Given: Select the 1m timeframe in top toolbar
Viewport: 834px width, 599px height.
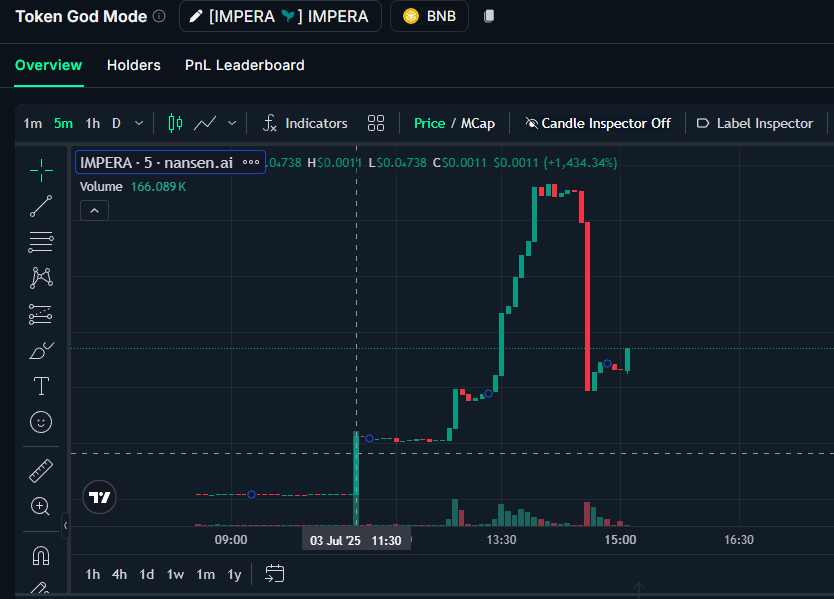Looking at the screenshot, I should [x=32, y=123].
